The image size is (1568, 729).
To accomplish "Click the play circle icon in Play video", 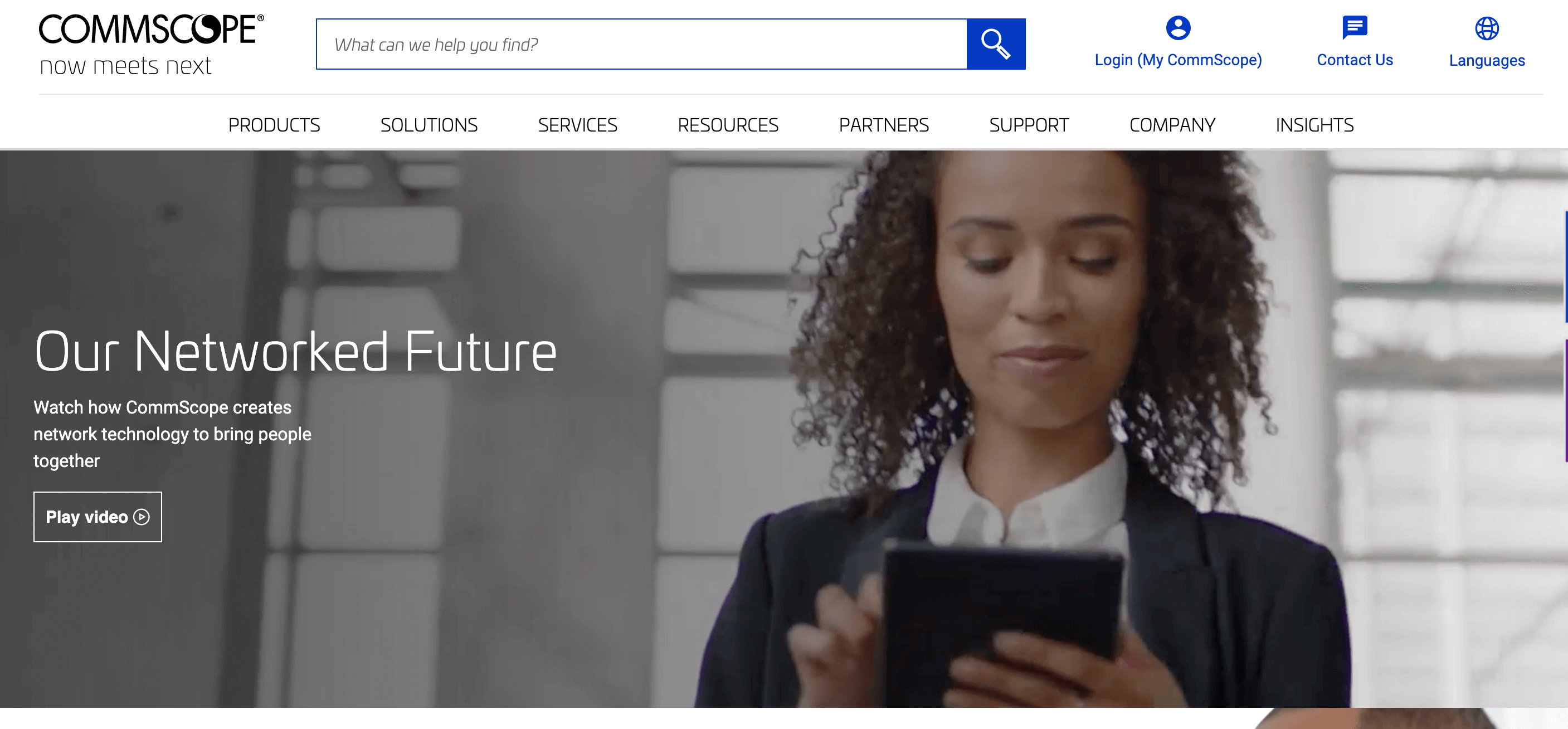I will click(141, 517).
